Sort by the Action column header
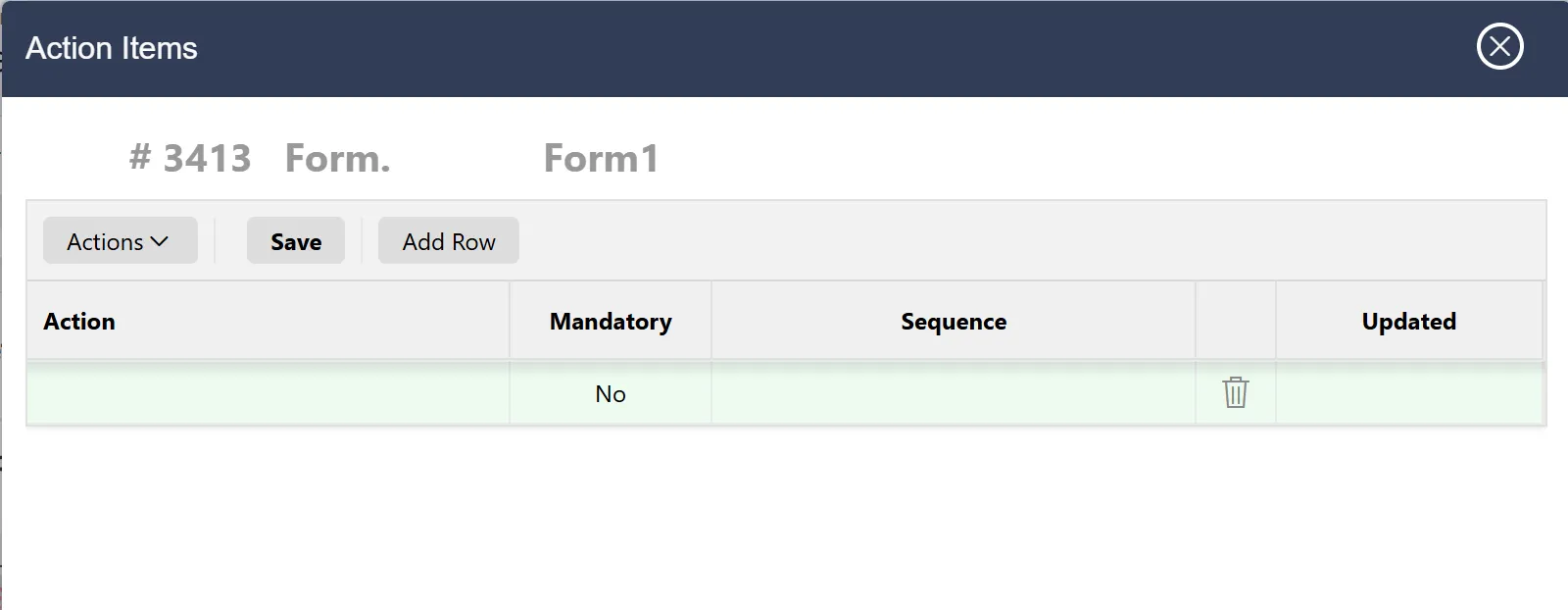Viewport: 1568px width, 610px height. coord(79,322)
